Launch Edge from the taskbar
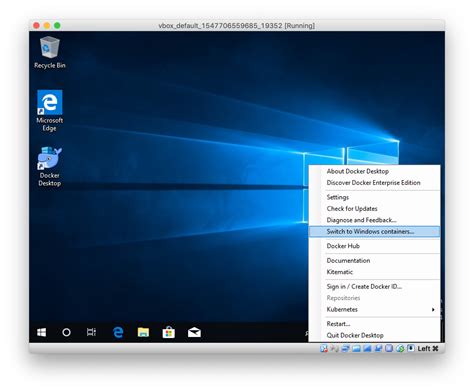The width and height of the screenshot is (474, 392). [x=118, y=332]
